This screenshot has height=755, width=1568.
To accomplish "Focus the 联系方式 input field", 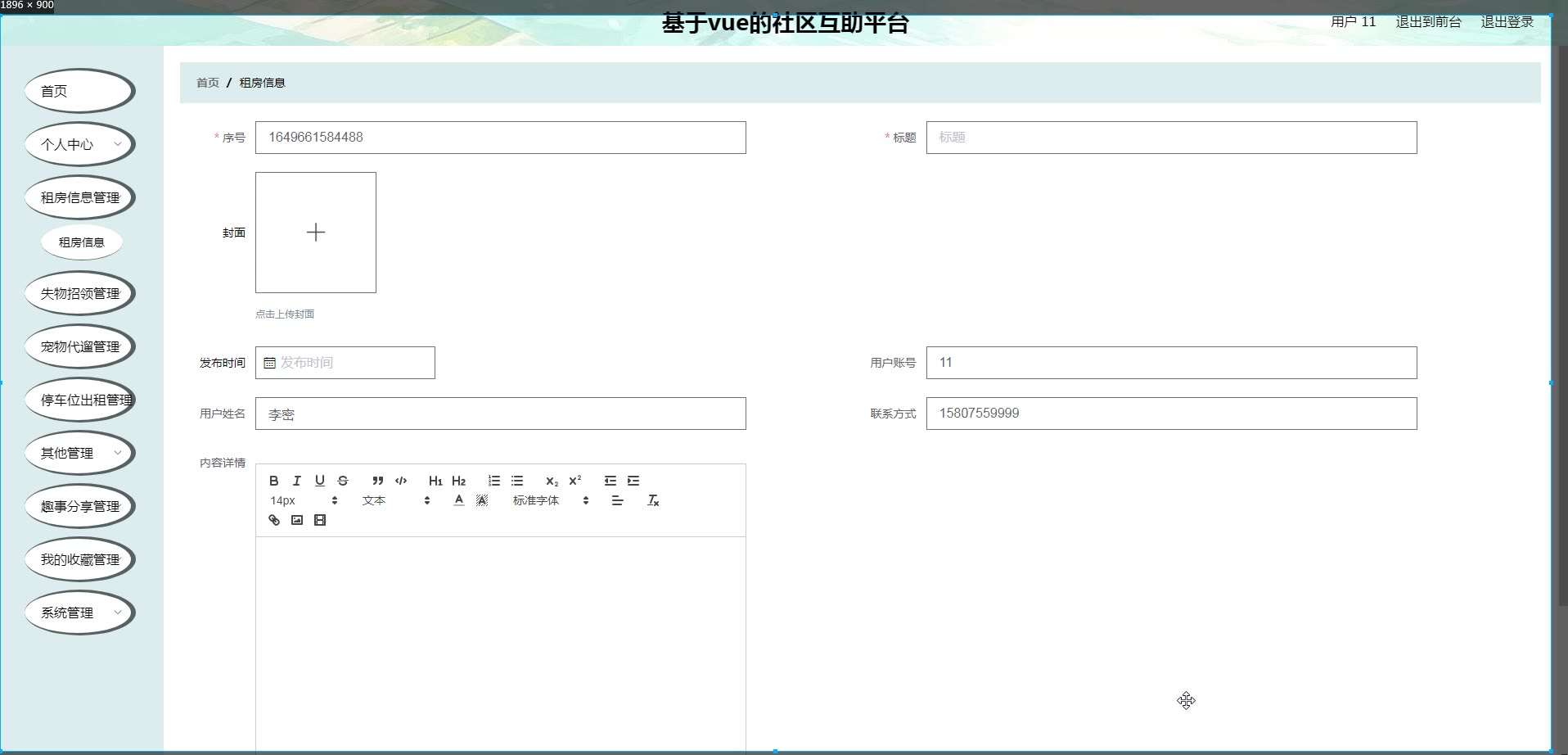I will pyautogui.click(x=1172, y=414).
